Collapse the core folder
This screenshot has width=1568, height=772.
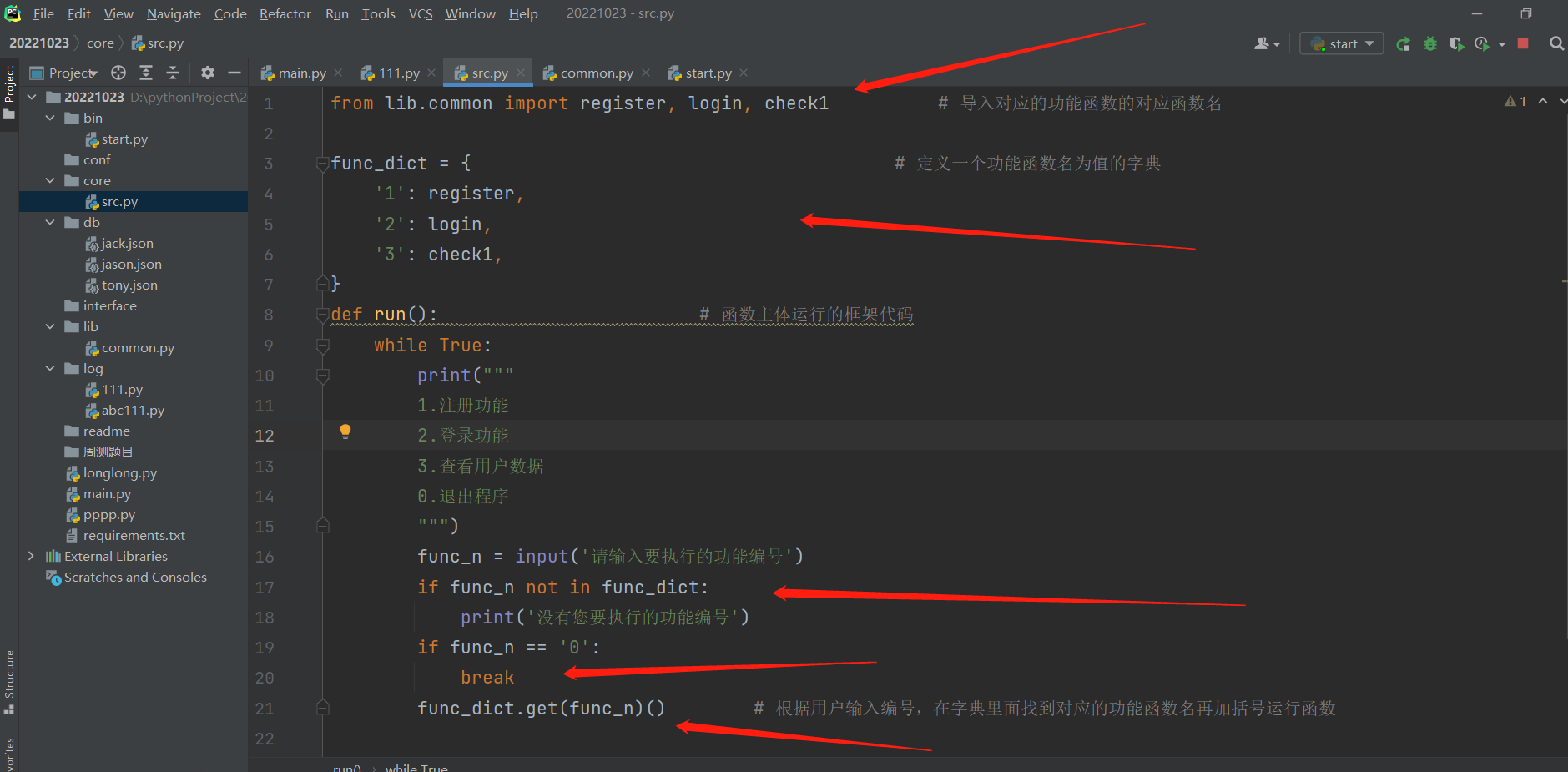50,180
